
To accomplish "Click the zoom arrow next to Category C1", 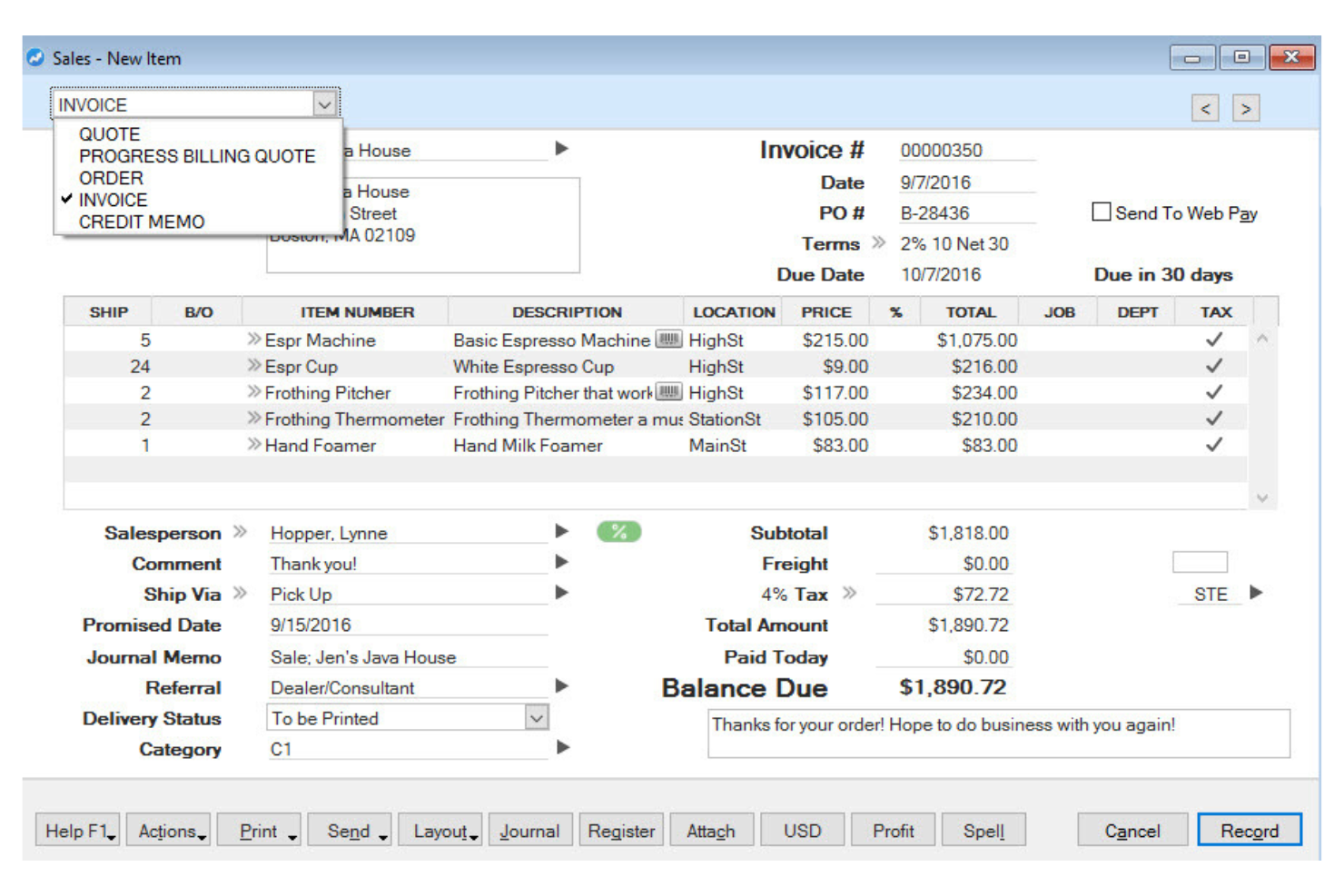I will point(562,748).
